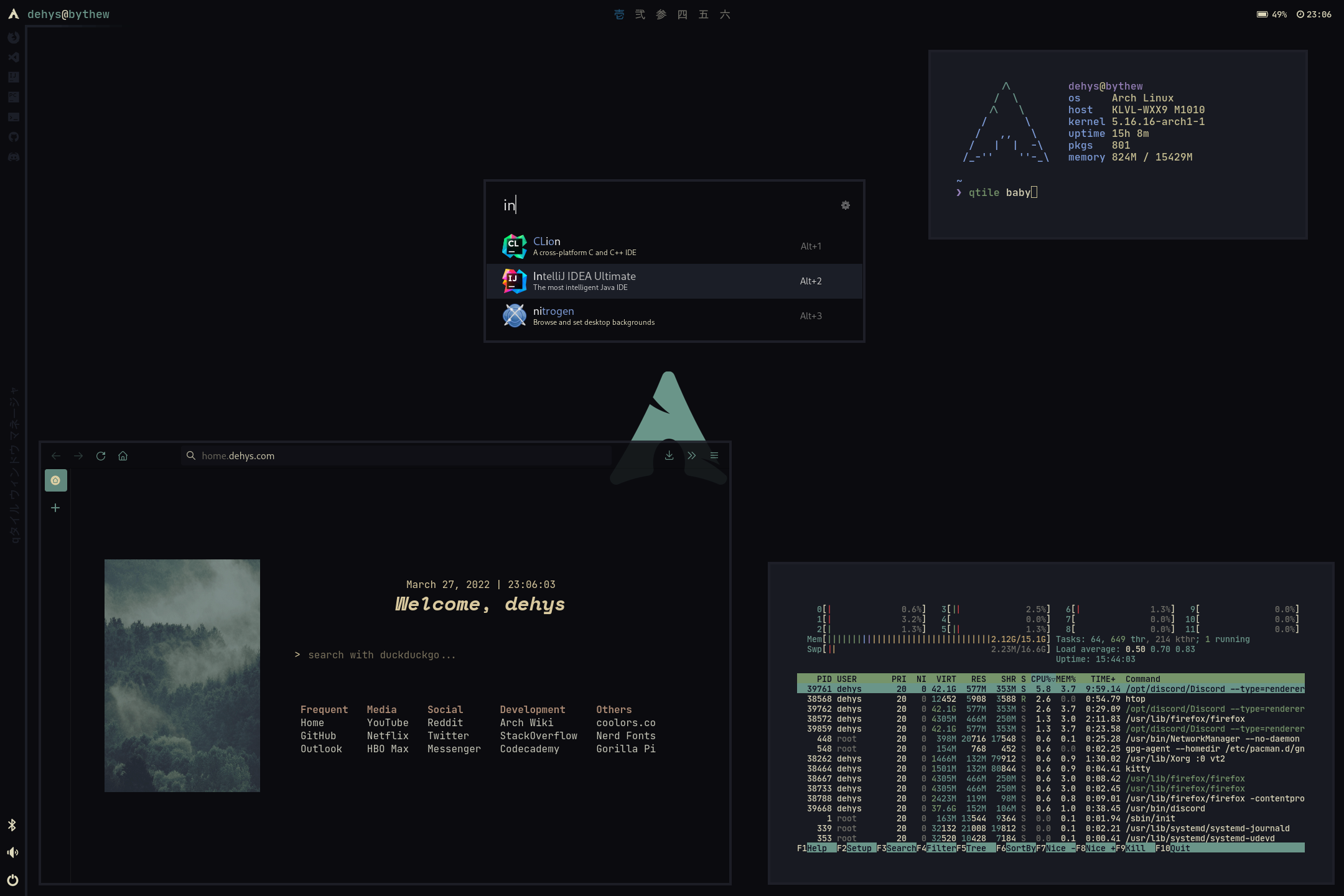1344x896 pixels.
Task: Open the StackOverflow link
Action: (538, 735)
